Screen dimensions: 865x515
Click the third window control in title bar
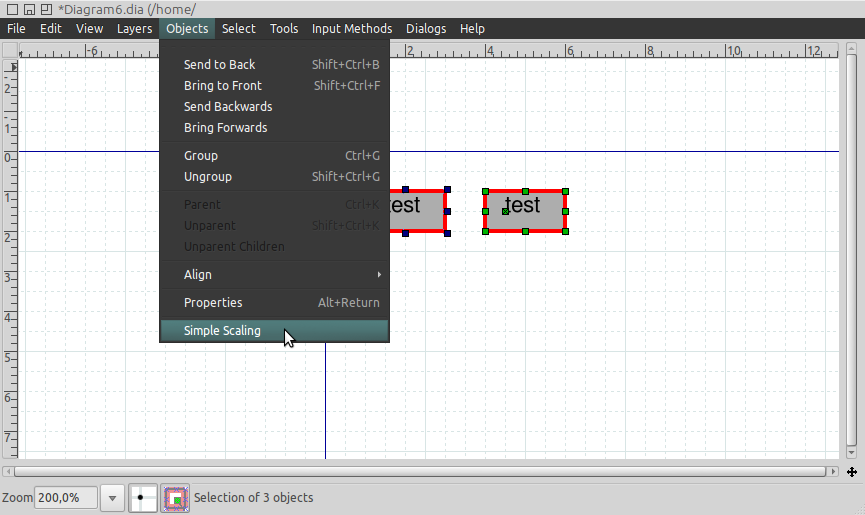tap(46, 9)
